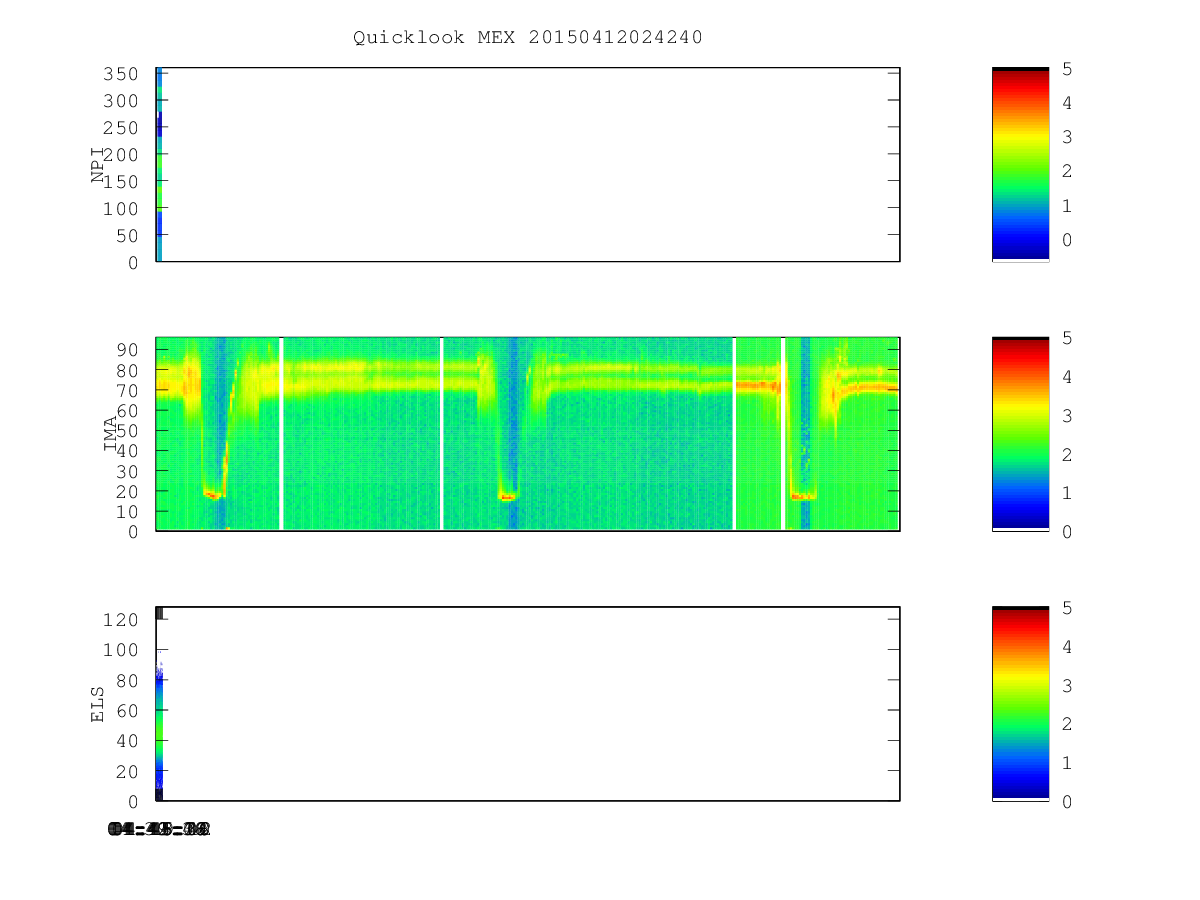Click the '250' tick label on the NPI axis
This screenshot has height=900, width=1200.
[x=121, y=128]
